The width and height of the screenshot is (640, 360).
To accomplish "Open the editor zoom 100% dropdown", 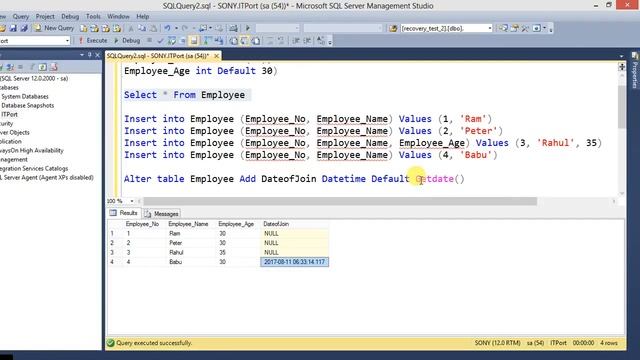I will point(131,201).
